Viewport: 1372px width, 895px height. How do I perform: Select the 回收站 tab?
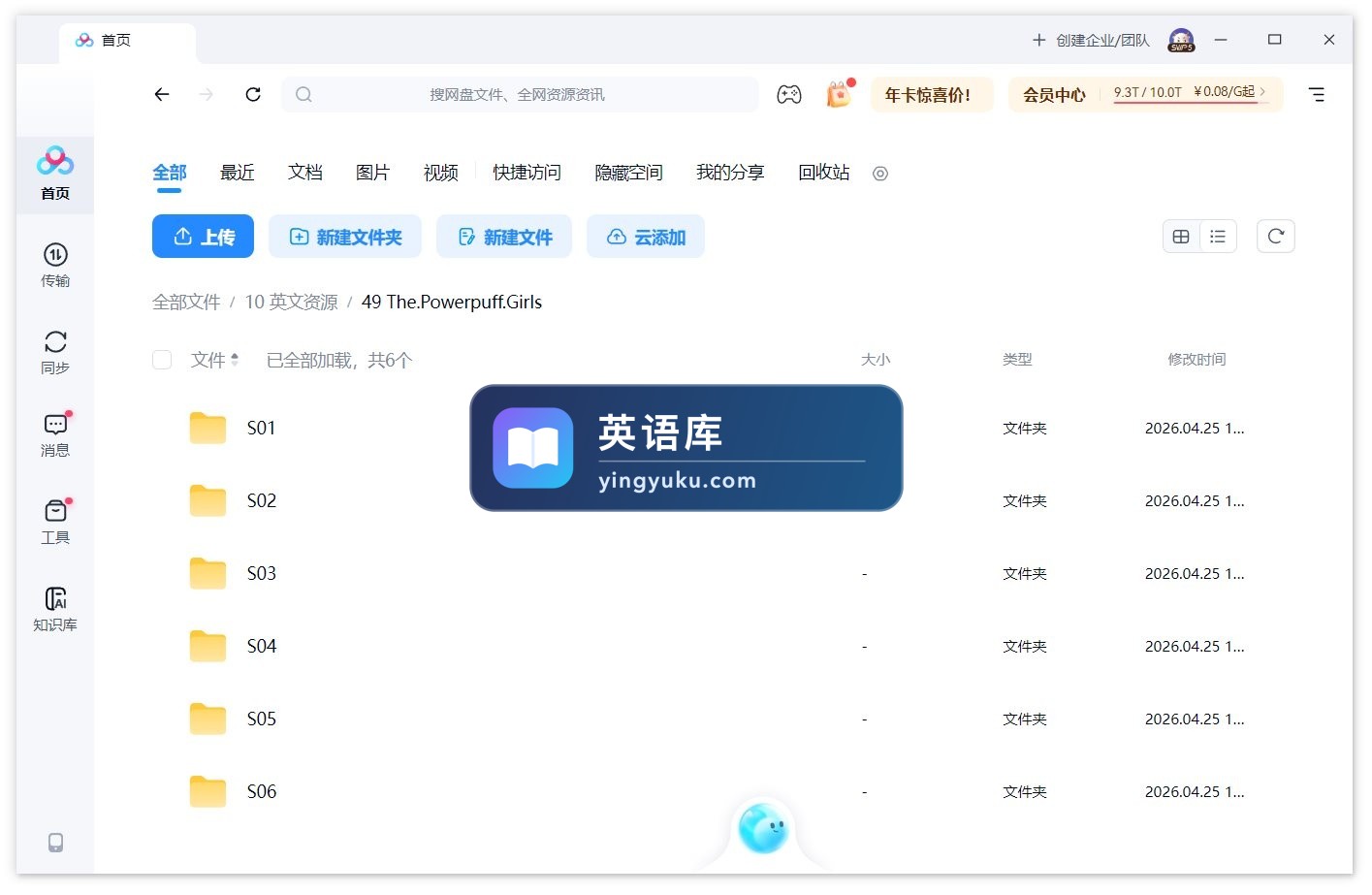[824, 173]
